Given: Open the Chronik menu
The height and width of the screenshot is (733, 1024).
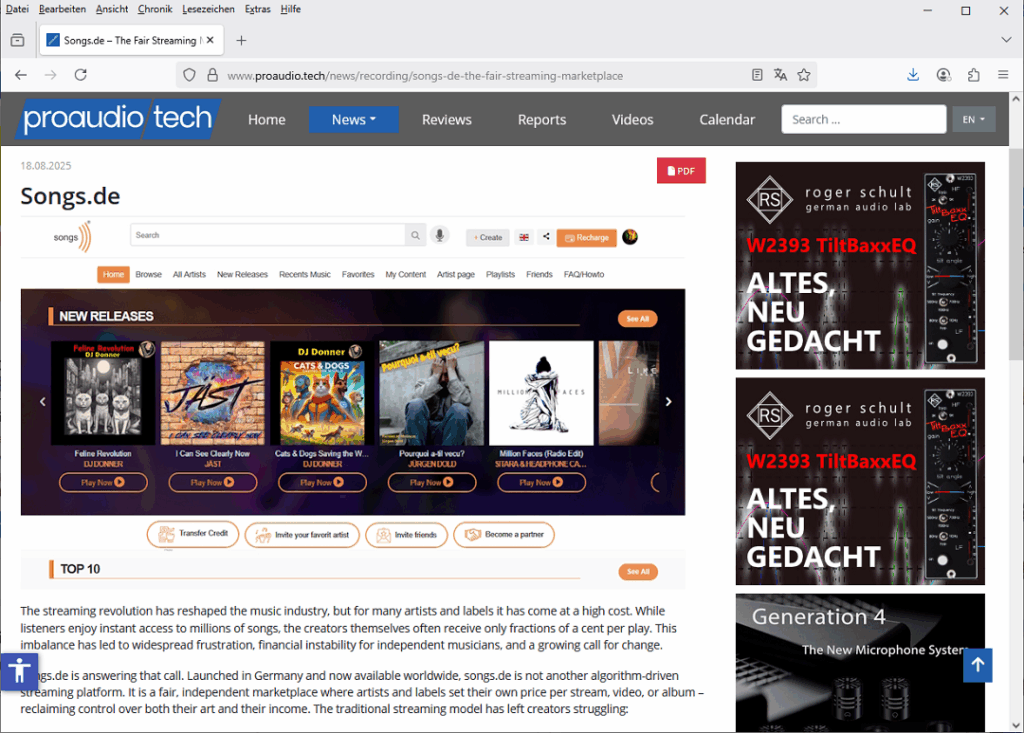Looking at the screenshot, I should coord(155,9).
